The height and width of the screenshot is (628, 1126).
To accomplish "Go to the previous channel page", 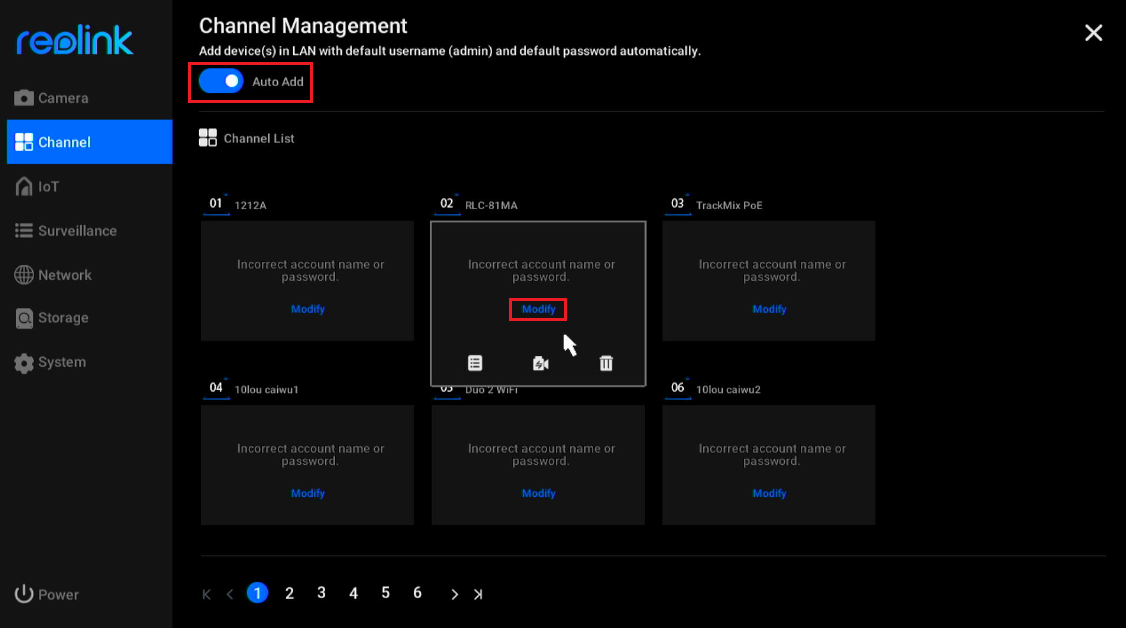I will click(x=230, y=594).
